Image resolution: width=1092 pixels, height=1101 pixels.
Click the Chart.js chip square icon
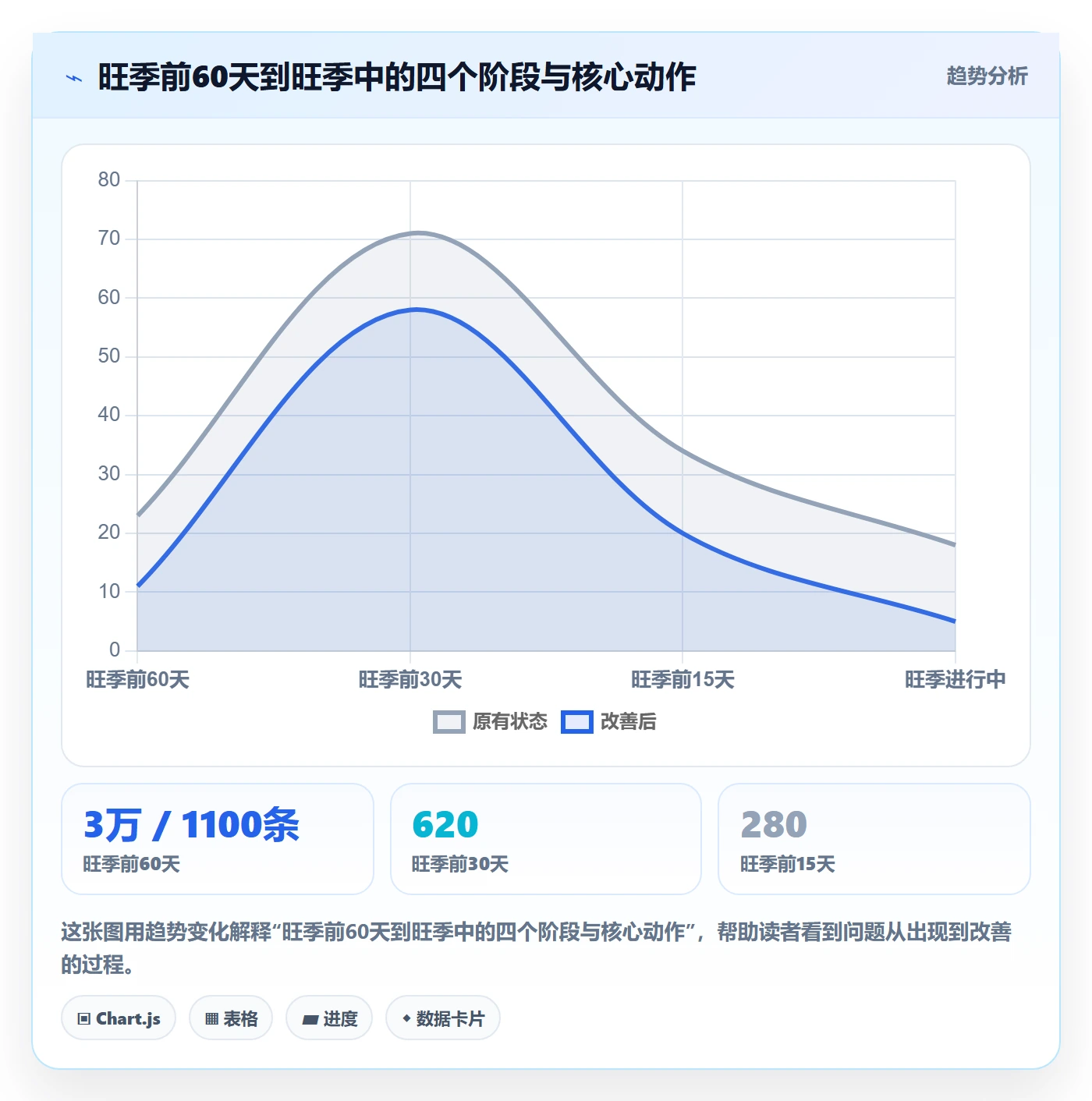[84, 1019]
